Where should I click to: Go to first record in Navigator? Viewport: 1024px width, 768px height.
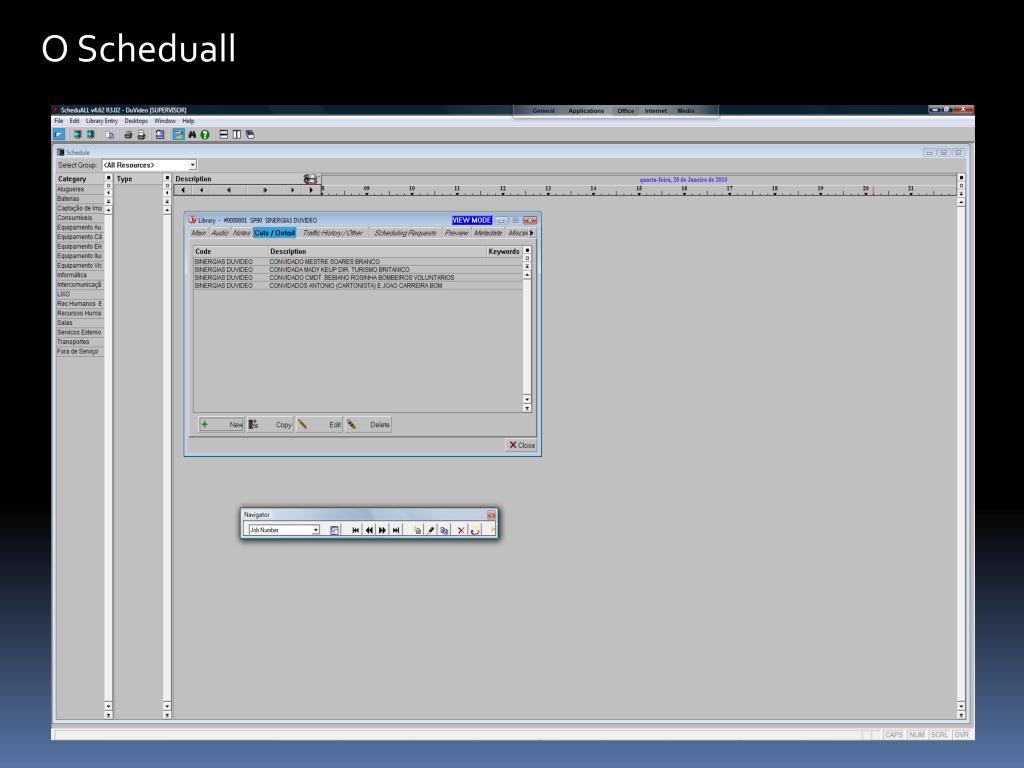(355, 530)
